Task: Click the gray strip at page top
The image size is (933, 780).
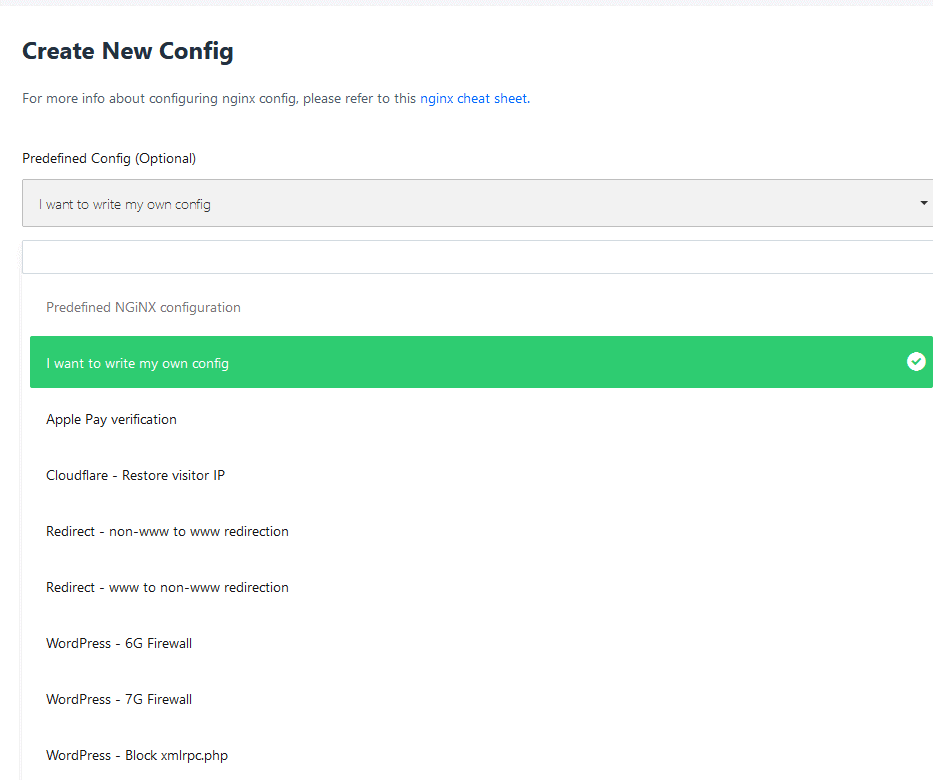Action: [466, 3]
